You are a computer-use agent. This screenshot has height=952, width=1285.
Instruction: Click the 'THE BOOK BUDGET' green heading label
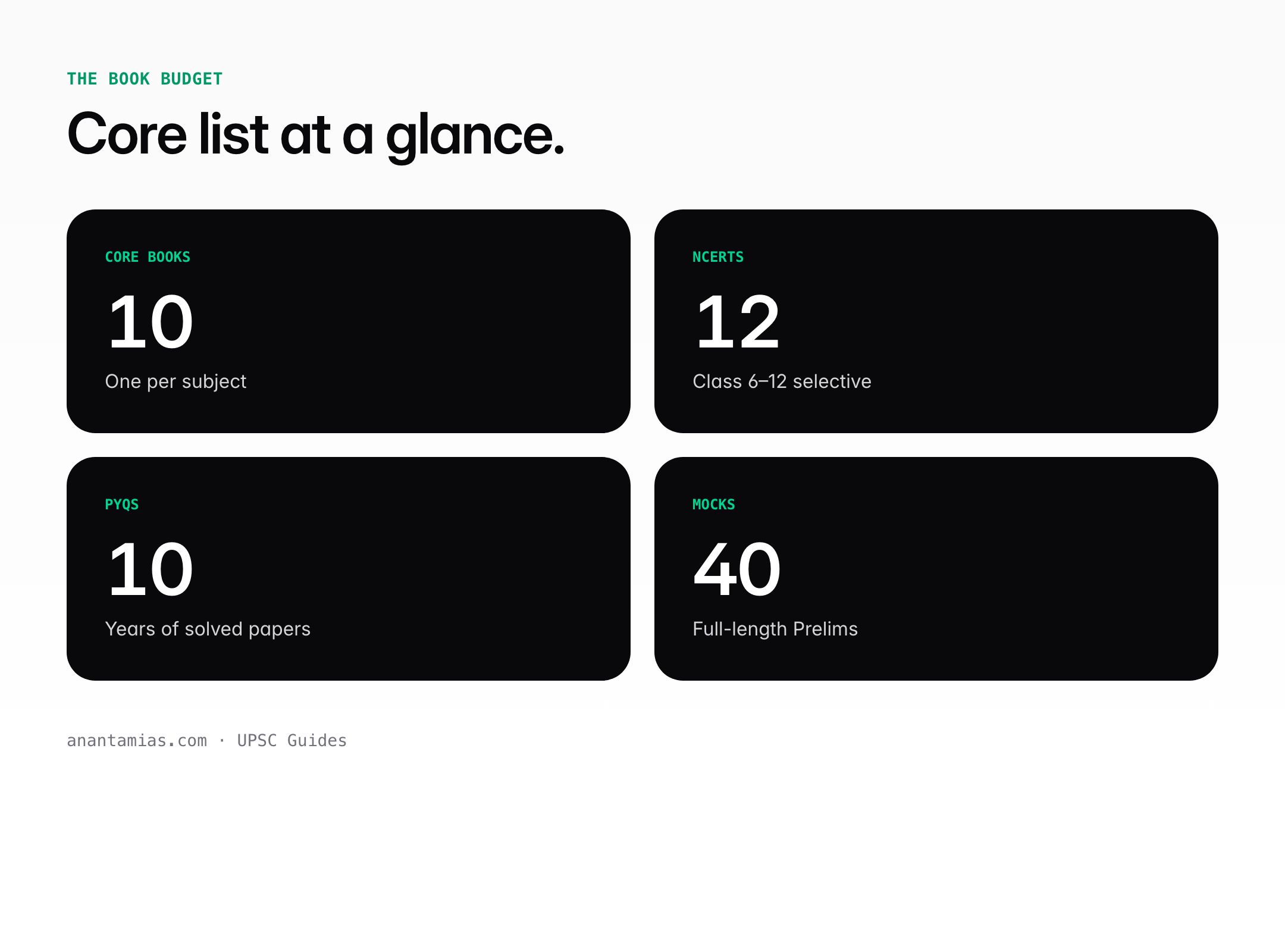145,79
